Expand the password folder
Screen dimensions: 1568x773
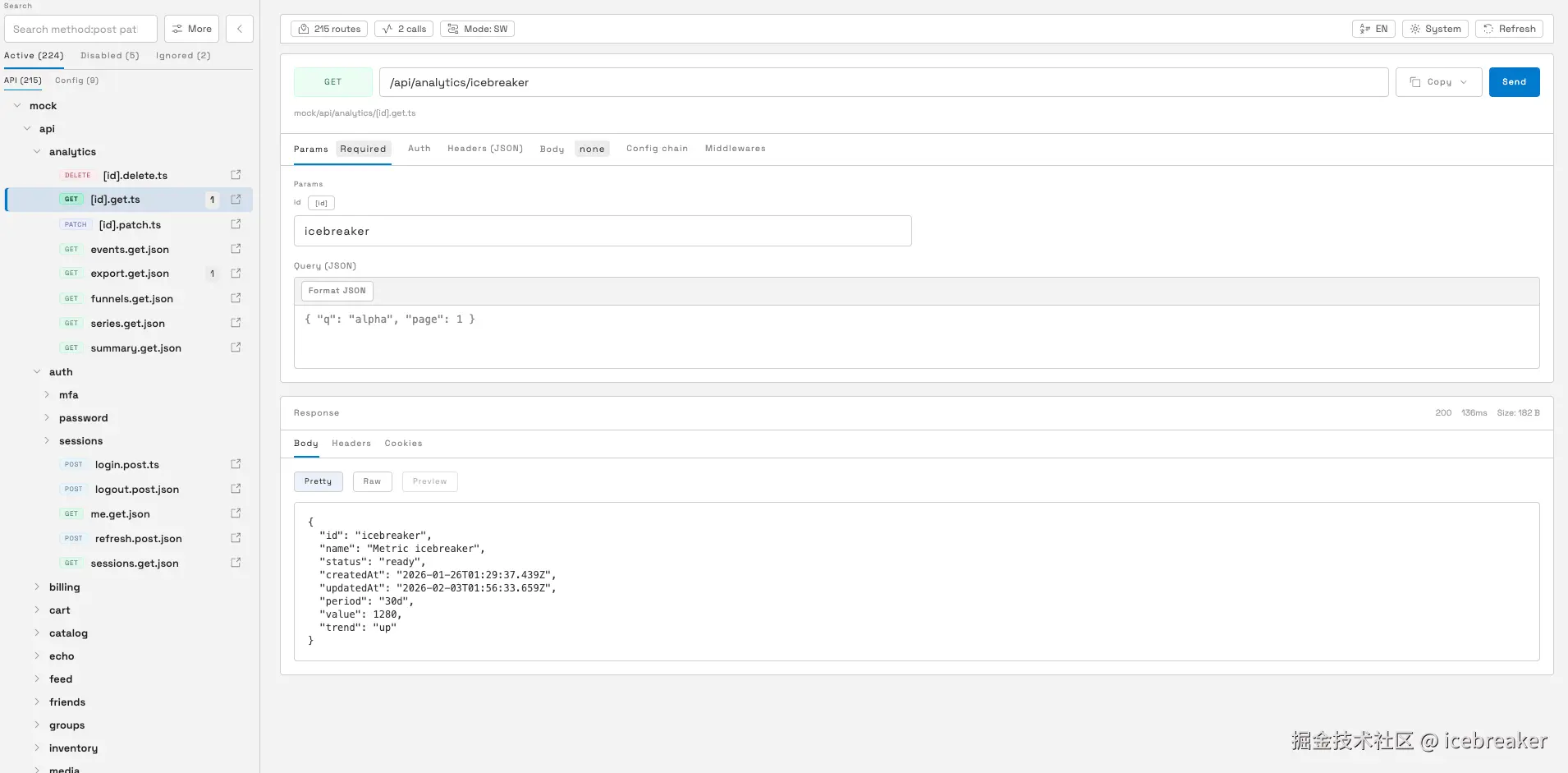[47, 418]
